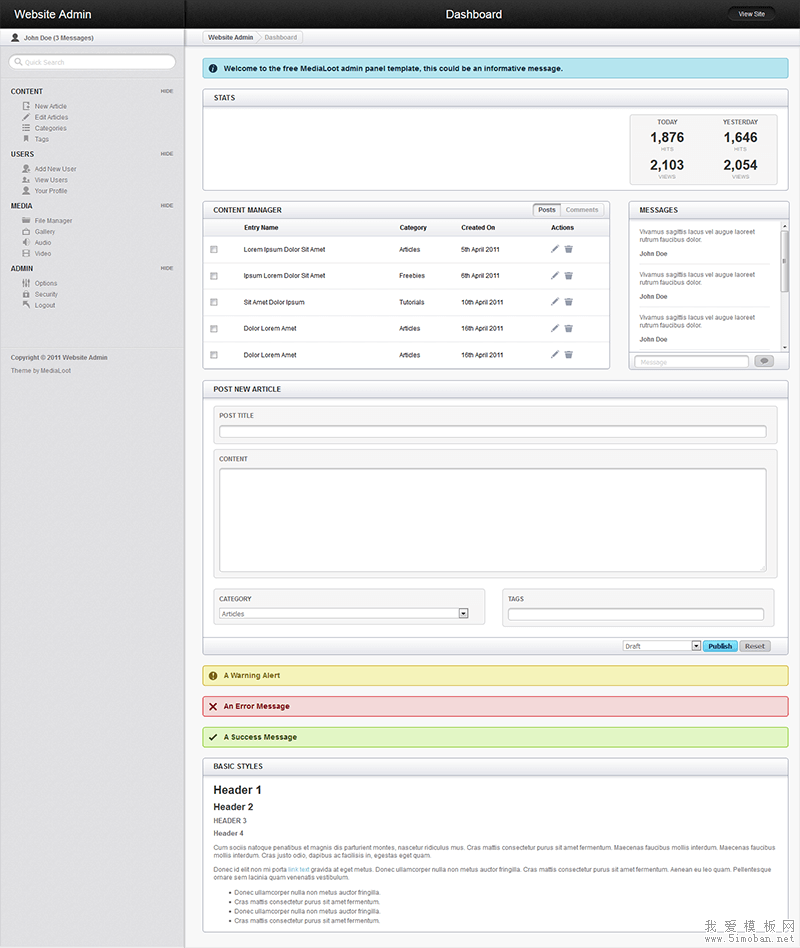Select the checkbox for the last Dolor Lorem Amet row

(214, 355)
